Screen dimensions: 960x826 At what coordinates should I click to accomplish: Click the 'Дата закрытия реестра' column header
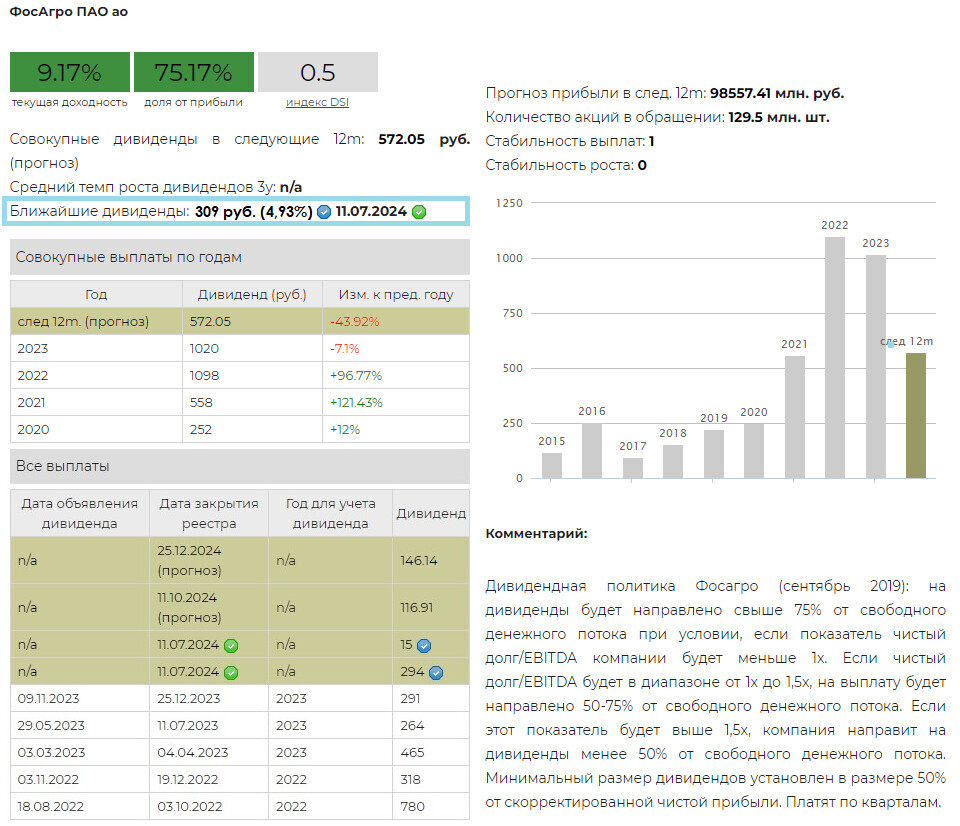pos(208,513)
